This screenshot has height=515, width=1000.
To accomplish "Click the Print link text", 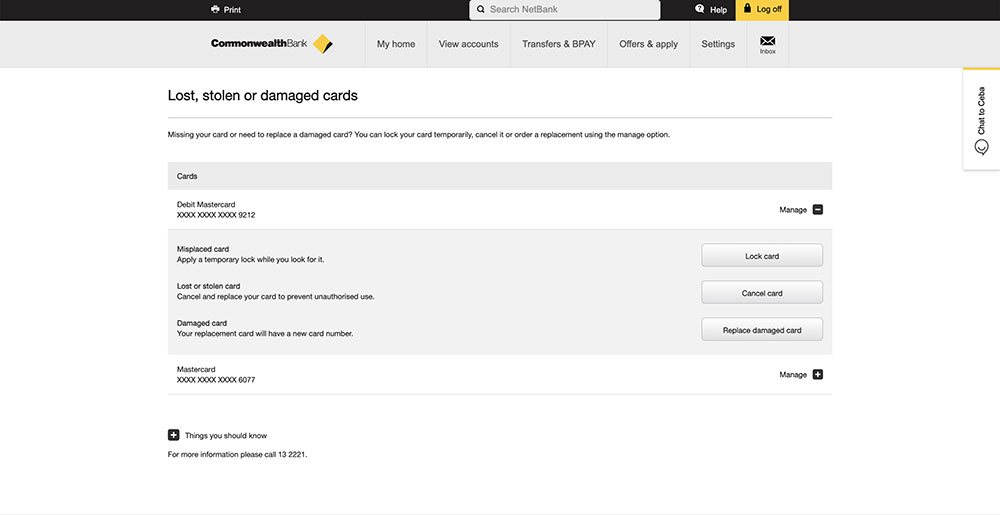I will point(232,10).
